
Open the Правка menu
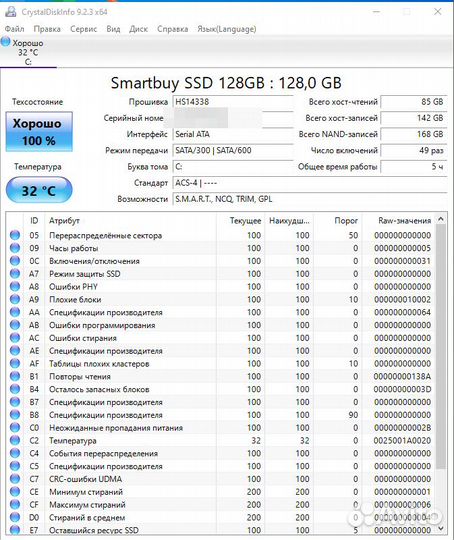coord(47,29)
